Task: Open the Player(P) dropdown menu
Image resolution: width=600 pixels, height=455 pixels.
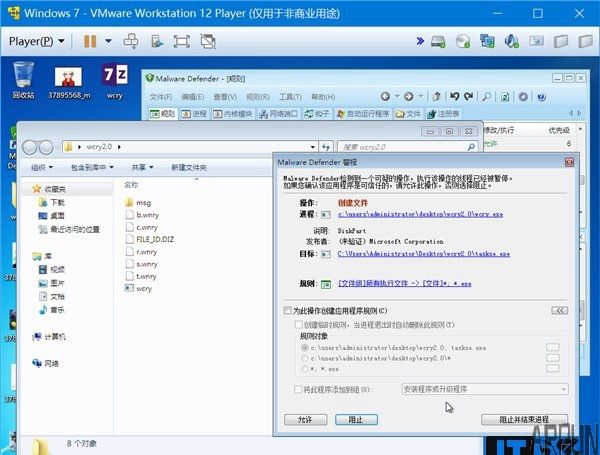Action: (38, 41)
